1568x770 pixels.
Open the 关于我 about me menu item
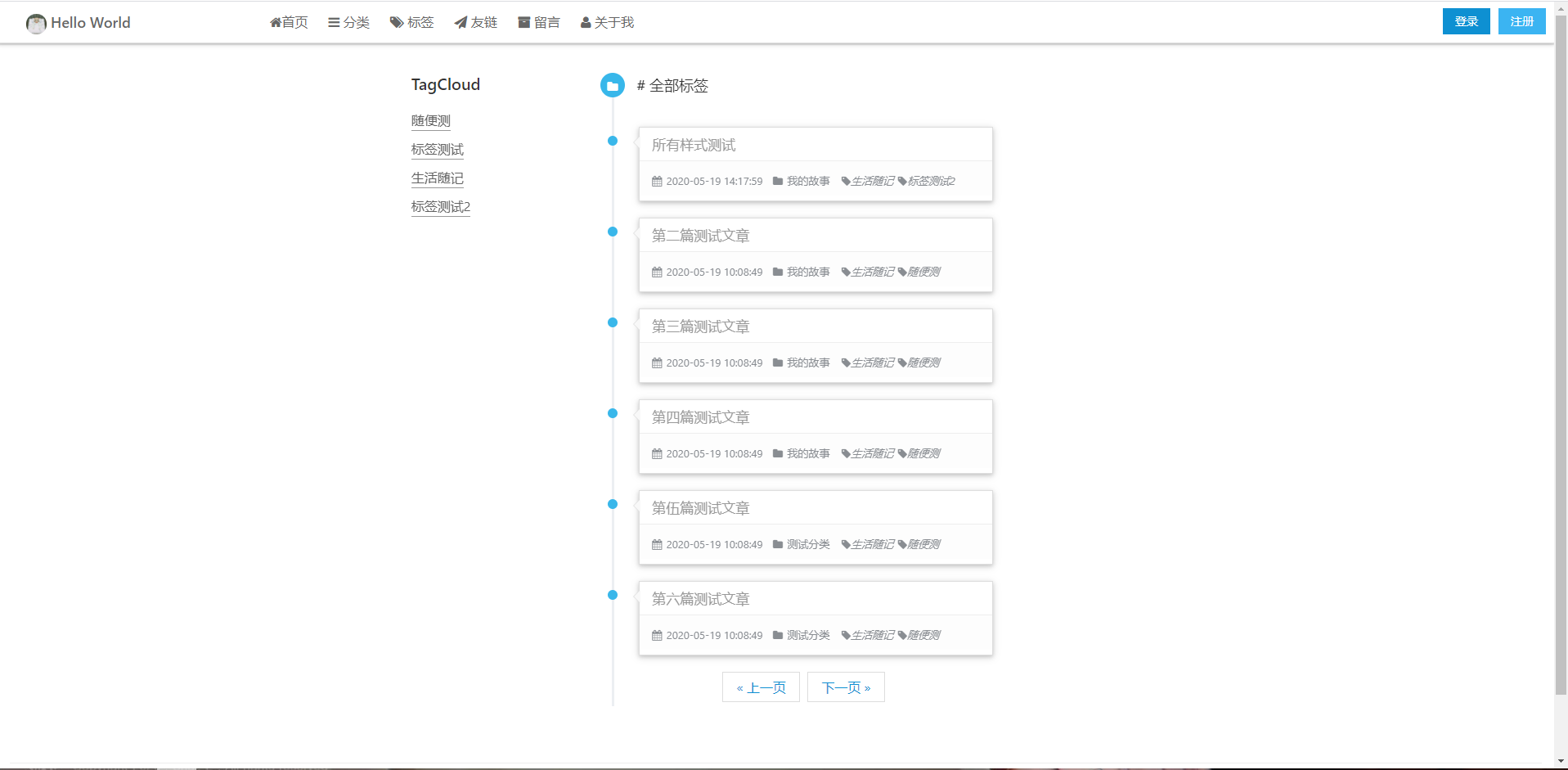(x=608, y=22)
